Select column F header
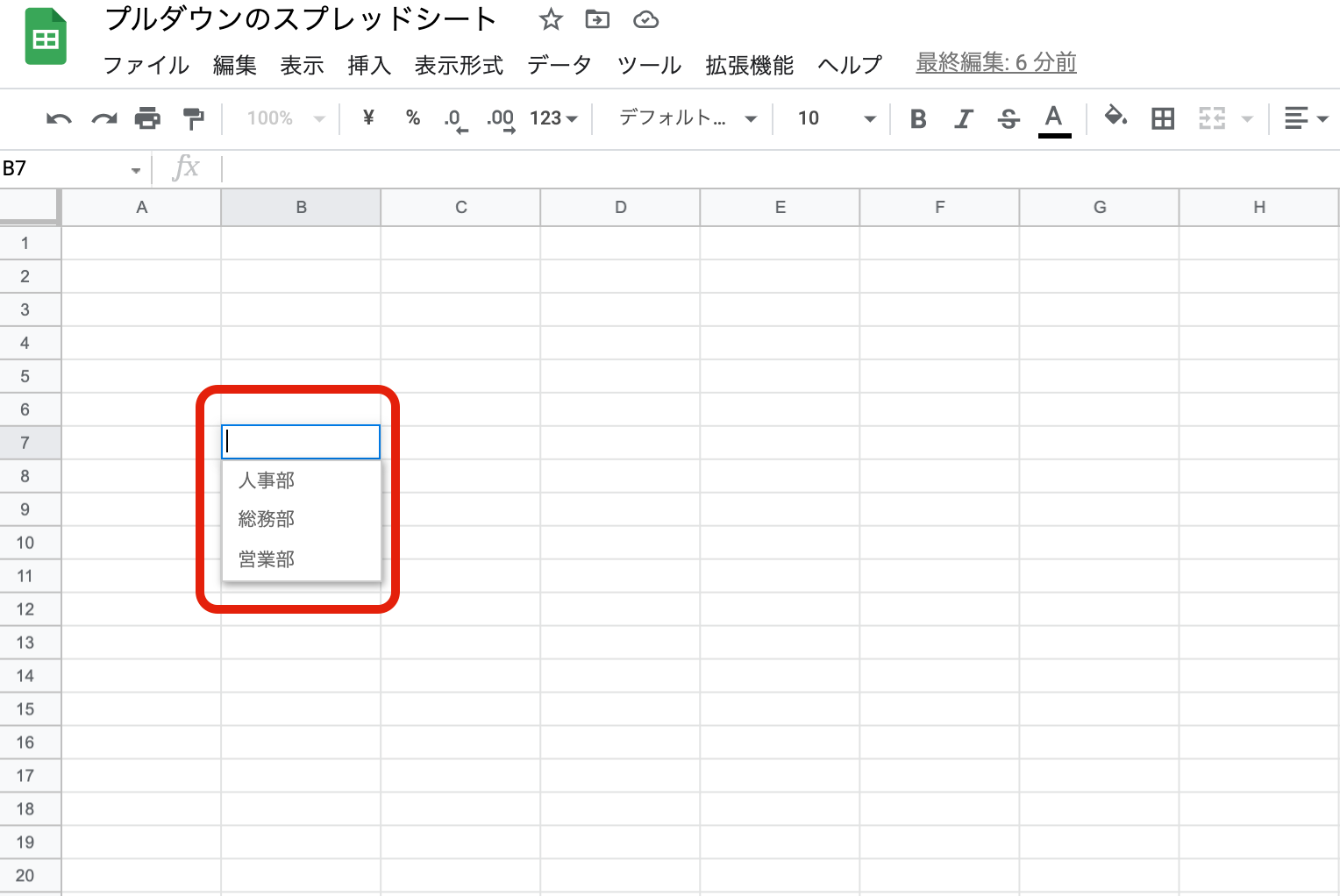This screenshot has height=896, width=1340. (x=939, y=208)
